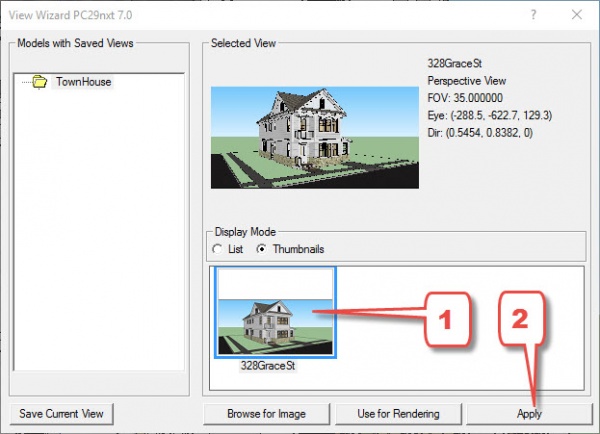600x434 pixels.
Task: Open Browse for Image
Action: 265,412
